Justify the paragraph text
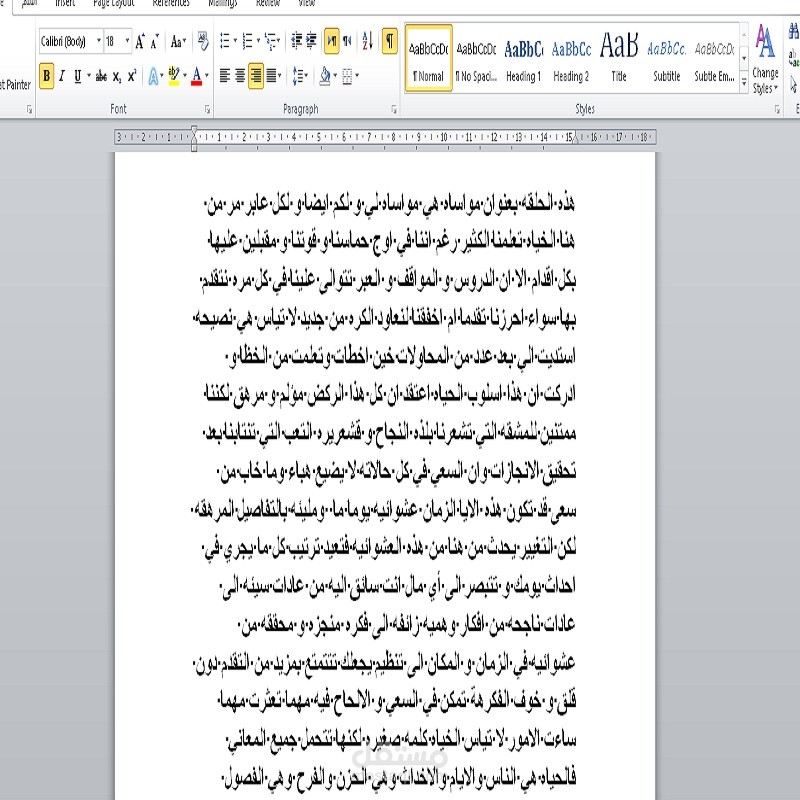The image size is (800, 800). coord(271,76)
